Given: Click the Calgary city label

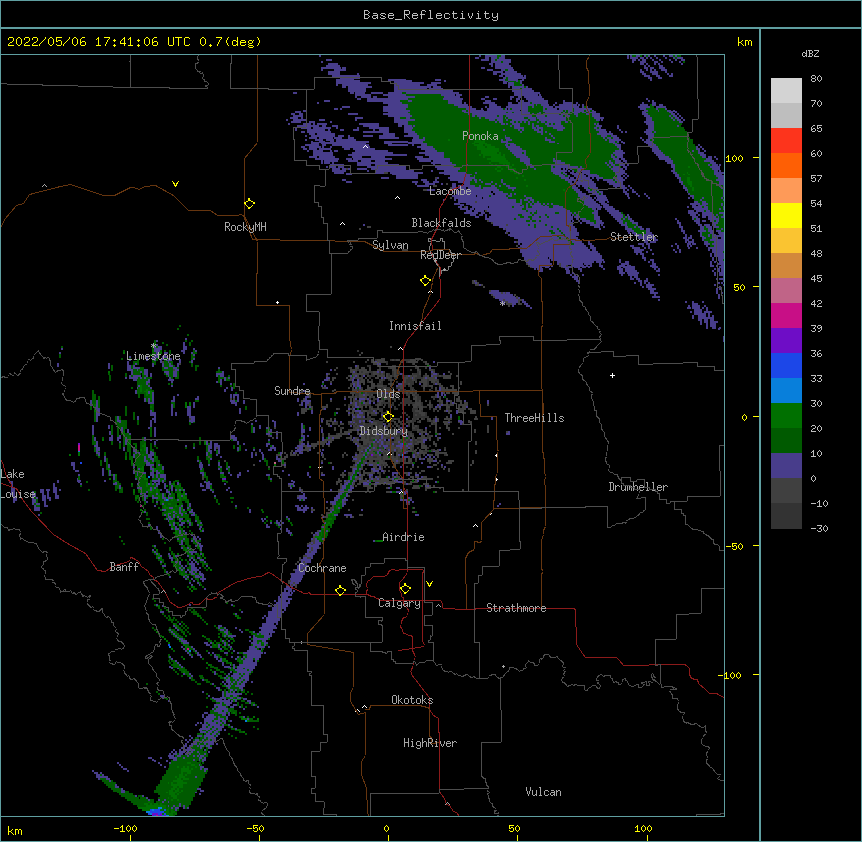Looking at the screenshot, I should coord(399,603).
